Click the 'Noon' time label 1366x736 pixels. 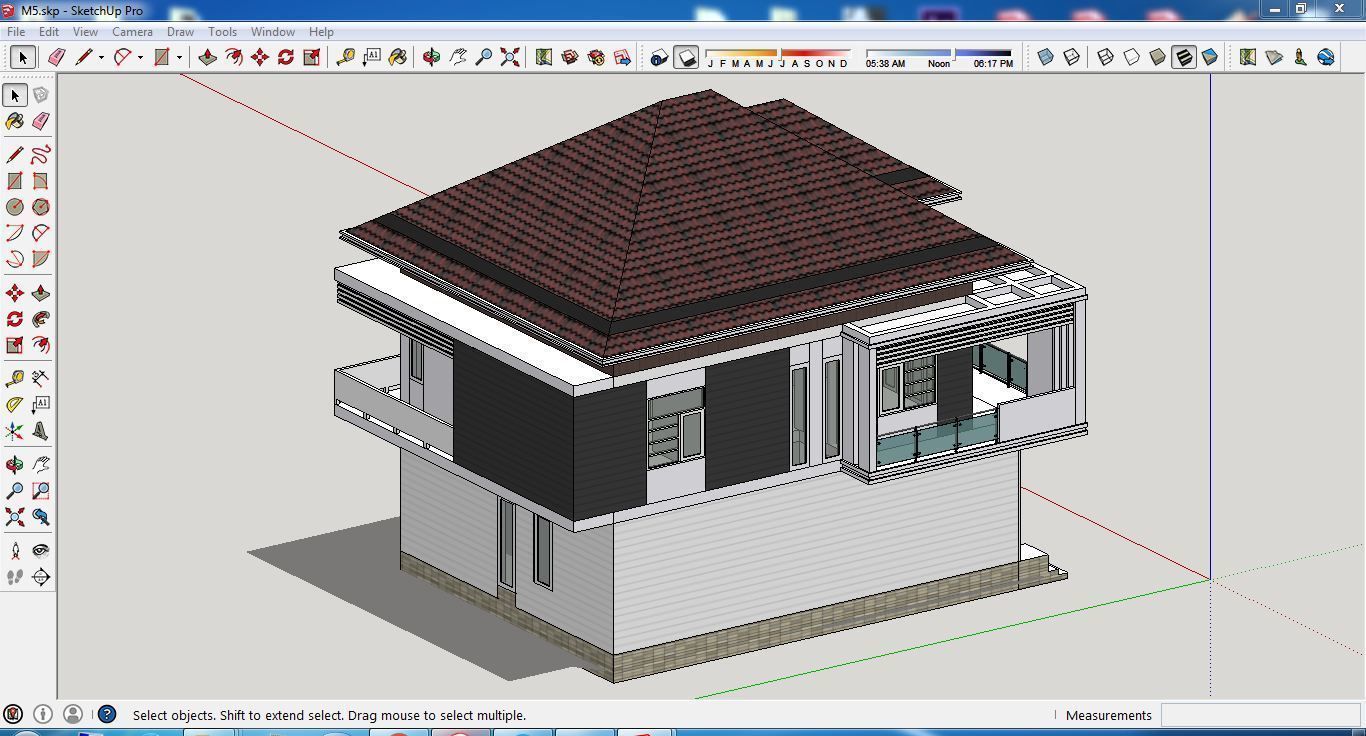click(x=939, y=64)
